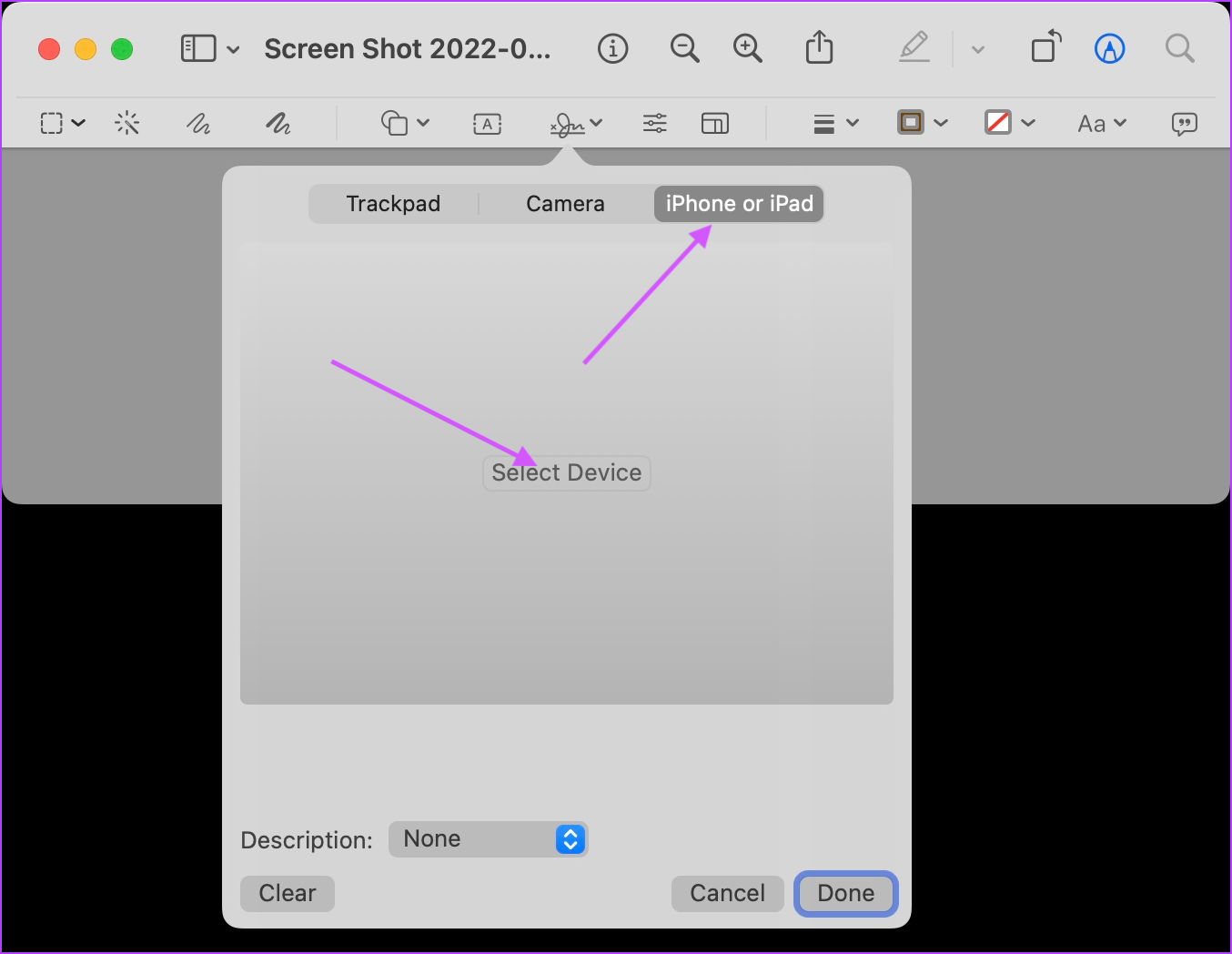
Task: Expand the Sign tool dropdown arrow
Action: (596, 123)
